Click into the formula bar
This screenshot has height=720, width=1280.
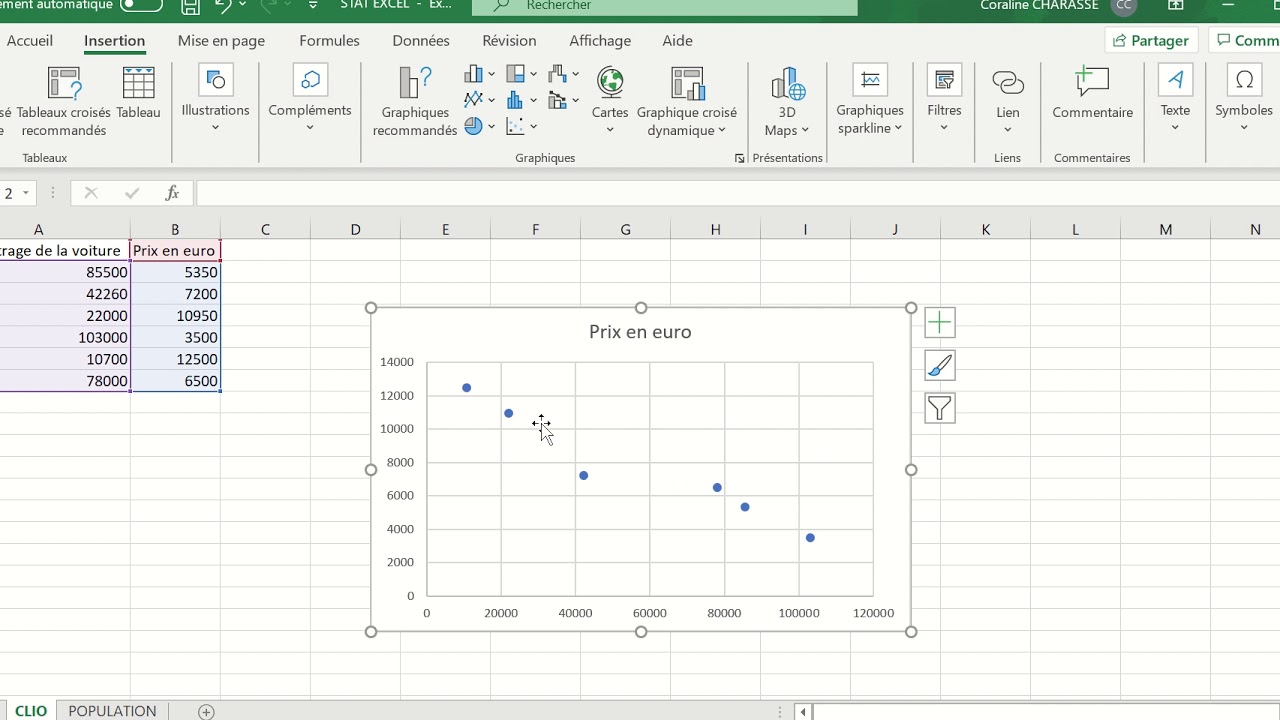pyautogui.click(x=738, y=193)
